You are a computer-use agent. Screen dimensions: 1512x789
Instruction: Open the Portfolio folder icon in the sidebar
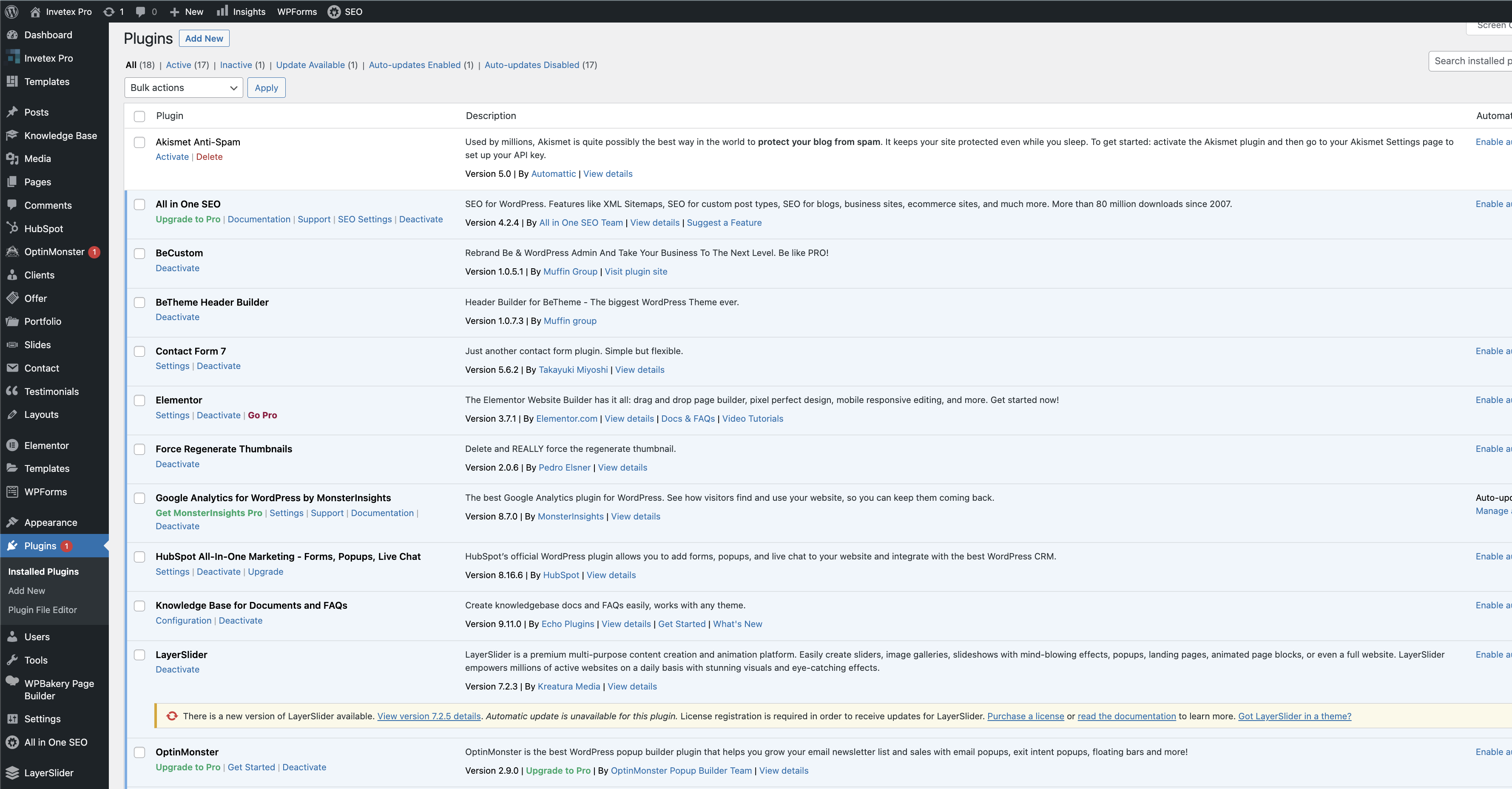(12, 321)
